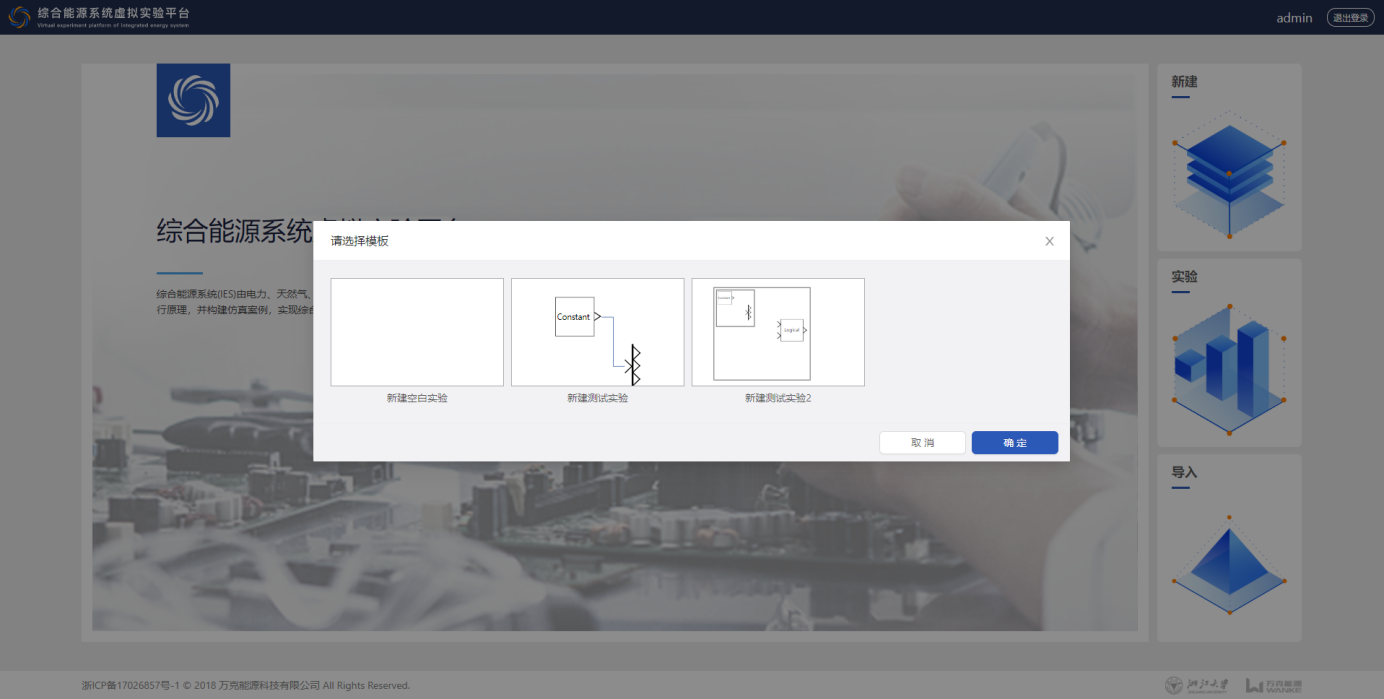Click the 新建 card heading
The width and height of the screenshot is (1384, 699).
pyautogui.click(x=1184, y=82)
